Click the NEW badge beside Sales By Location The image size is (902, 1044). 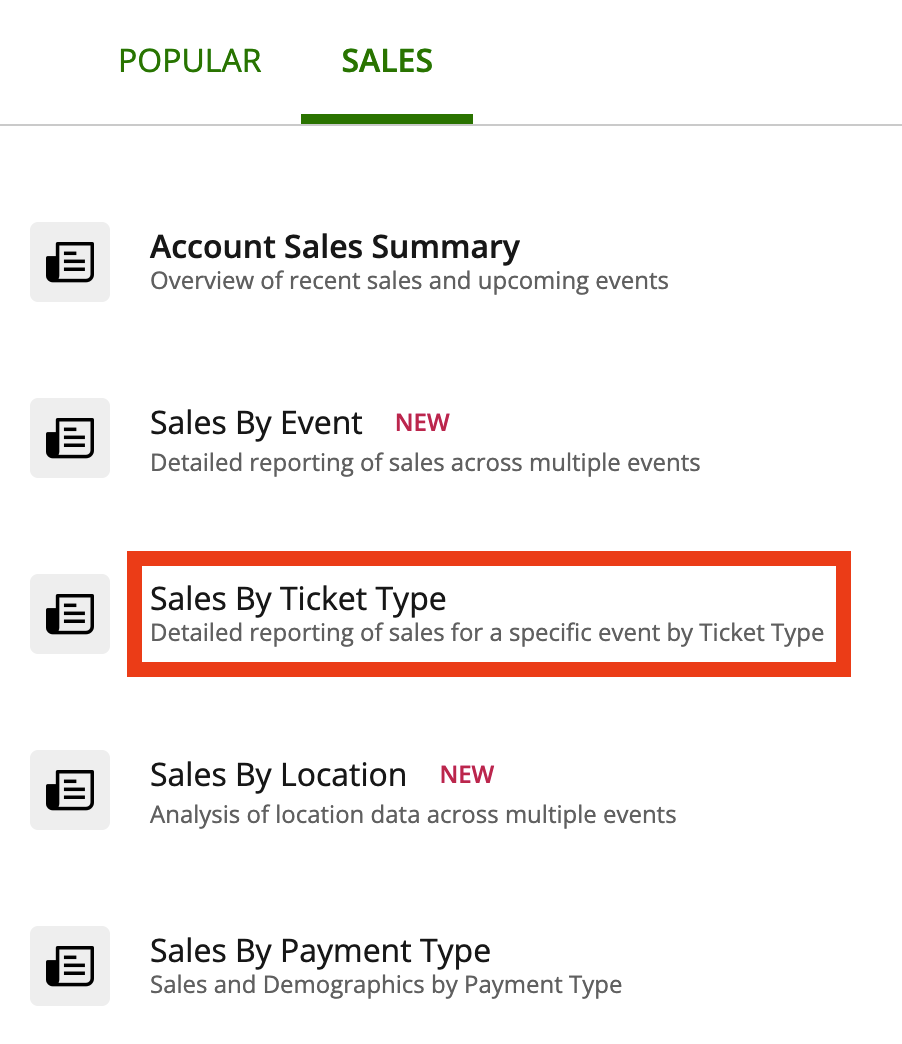(466, 774)
